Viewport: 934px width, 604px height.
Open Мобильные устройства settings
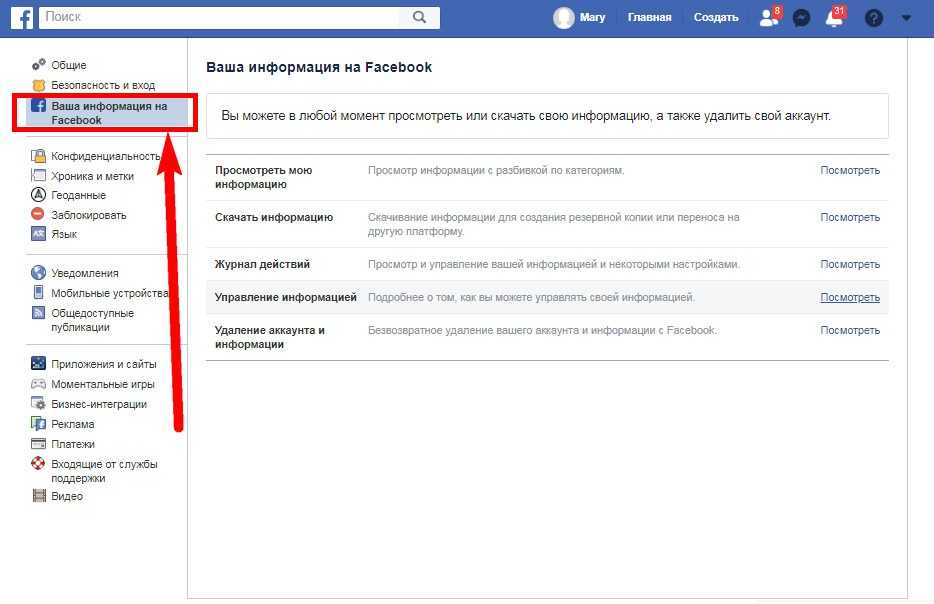pyautogui.click(x=110, y=293)
